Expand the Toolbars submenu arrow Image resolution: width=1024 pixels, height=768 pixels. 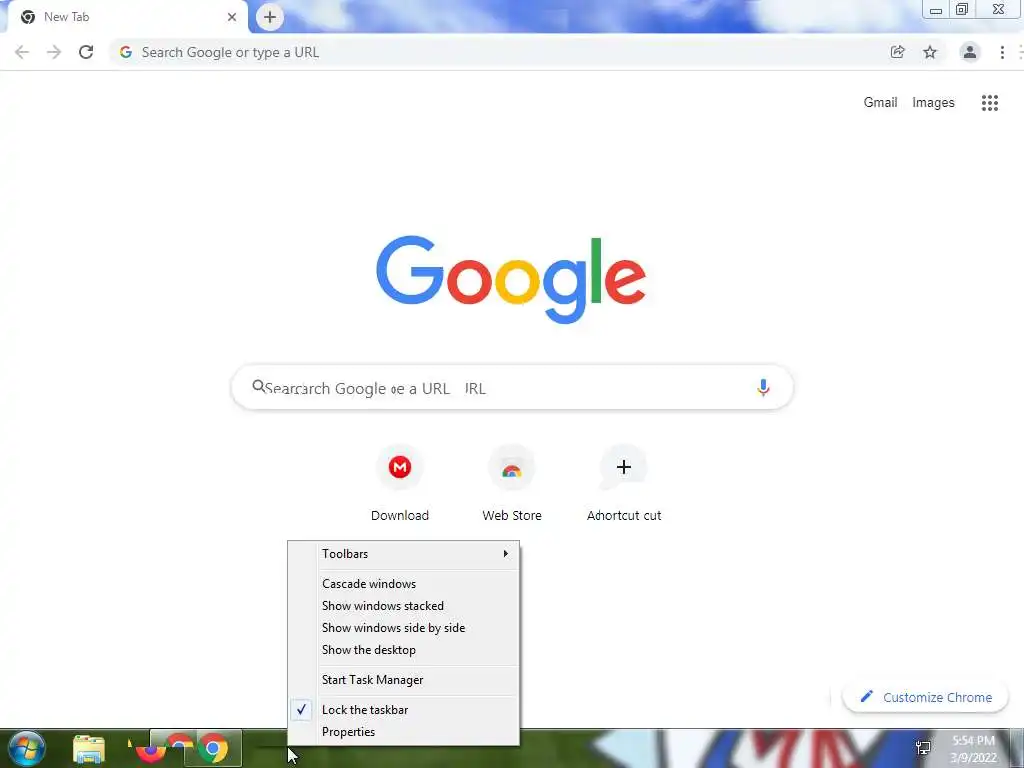coord(505,554)
